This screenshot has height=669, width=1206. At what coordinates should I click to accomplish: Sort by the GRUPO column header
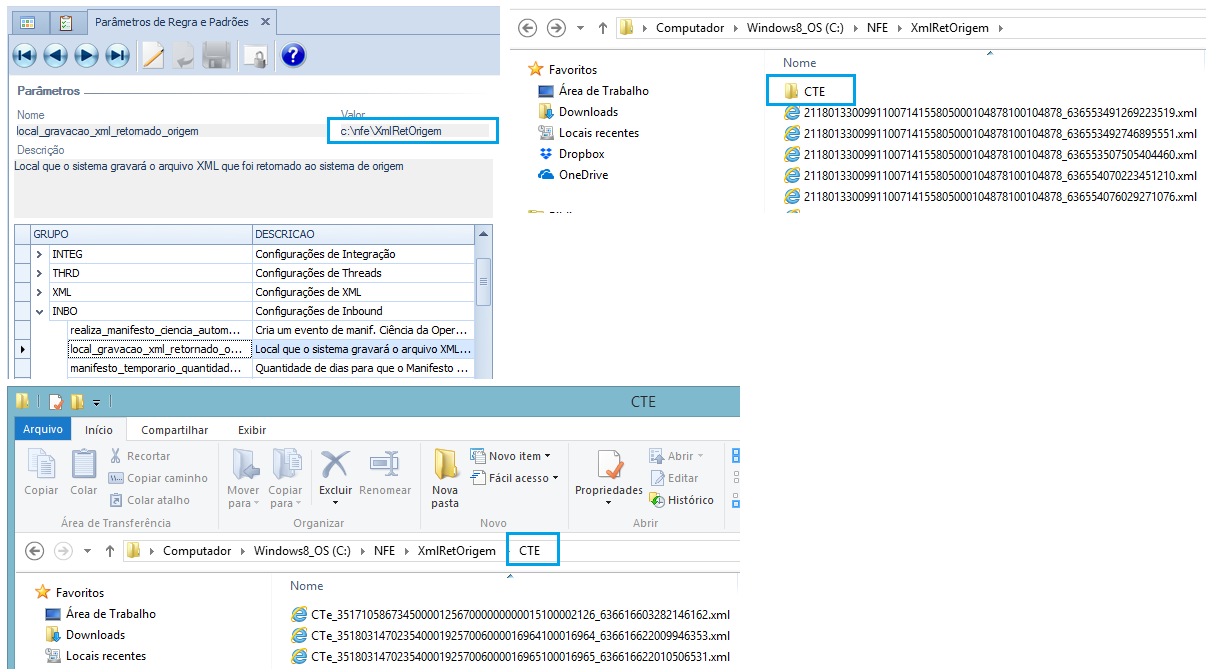click(141, 234)
